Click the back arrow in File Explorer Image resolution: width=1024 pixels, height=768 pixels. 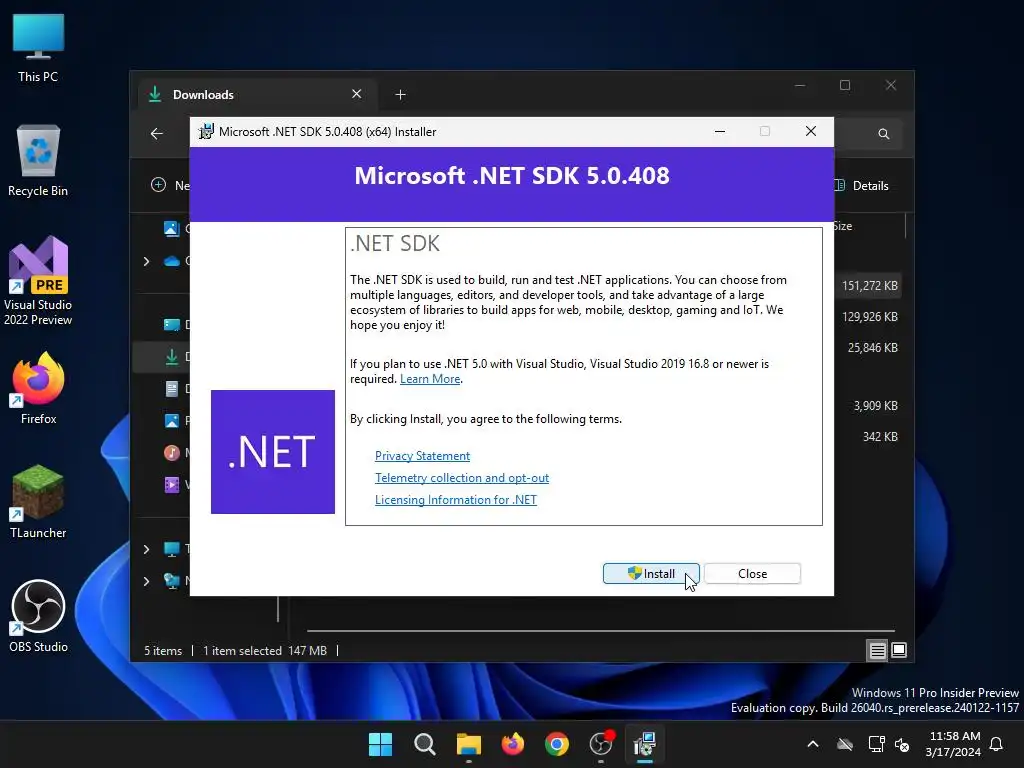(x=157, y=134)
